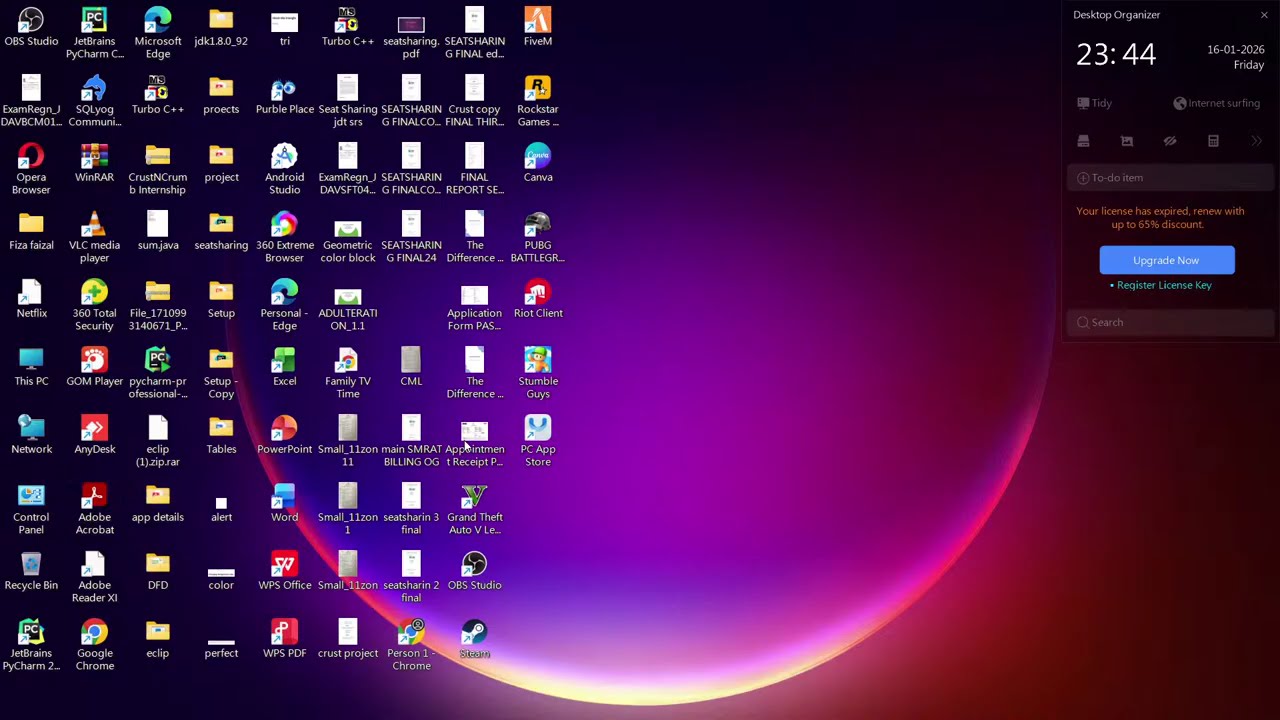Select the AnyDesk desktop icon
The height and width of the screenshot is (720, 1280).
pyautogui.click(x=94, y=435)
